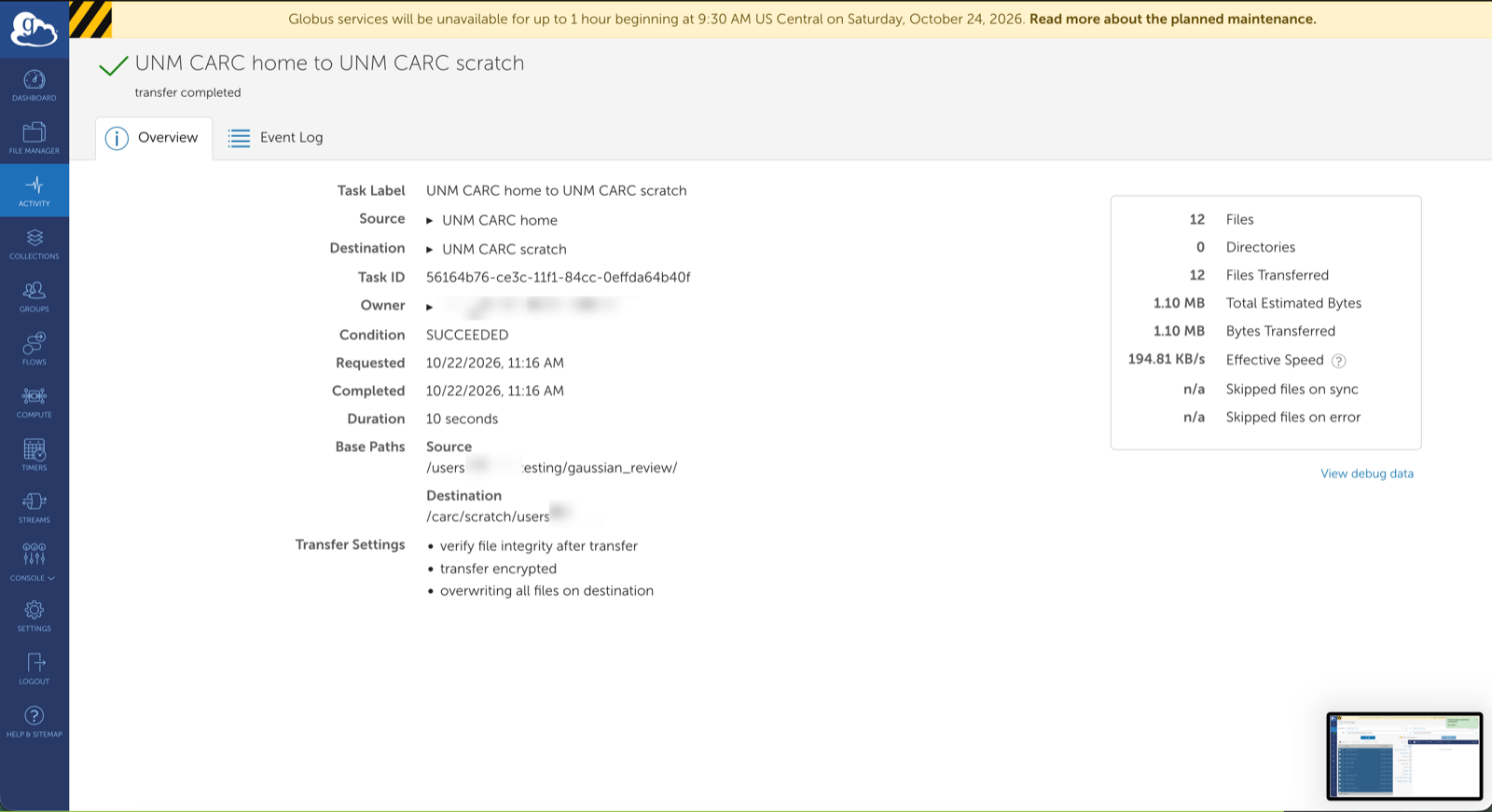The height and width of the screenshot is (812, 1492).
Task: Open View debug data link
Action: [1367, 474]
